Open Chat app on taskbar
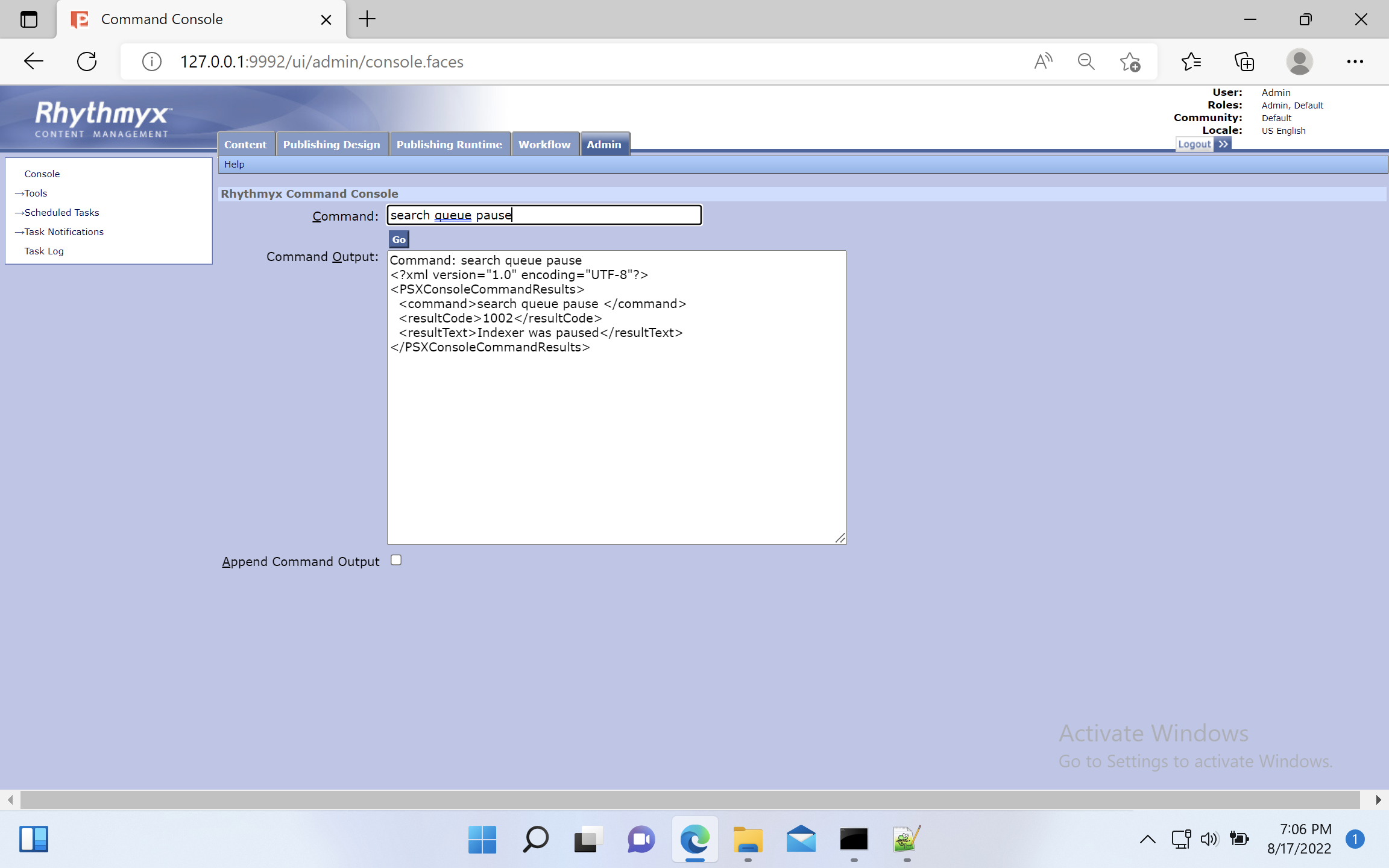 click(641, 839)
